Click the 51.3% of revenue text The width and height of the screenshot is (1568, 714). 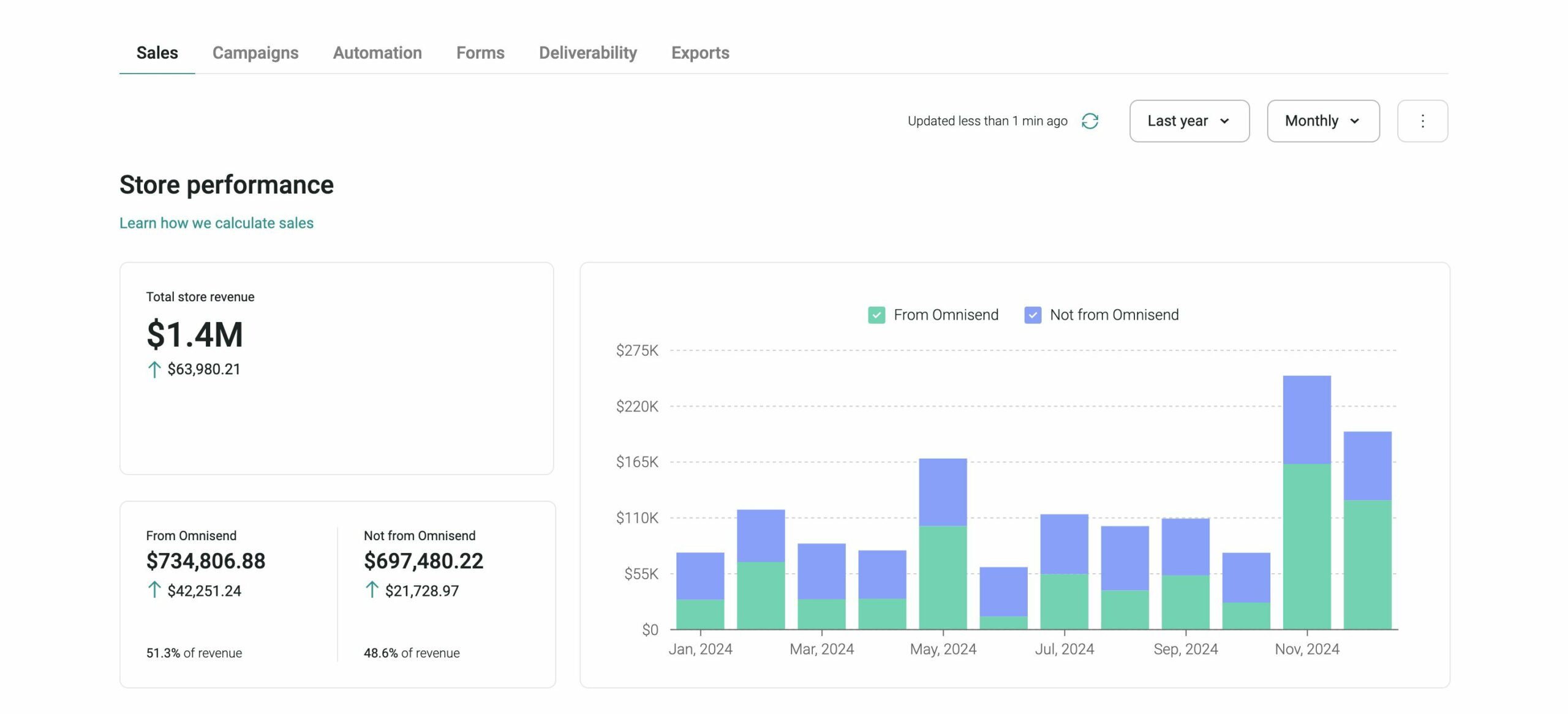[194, 653]
